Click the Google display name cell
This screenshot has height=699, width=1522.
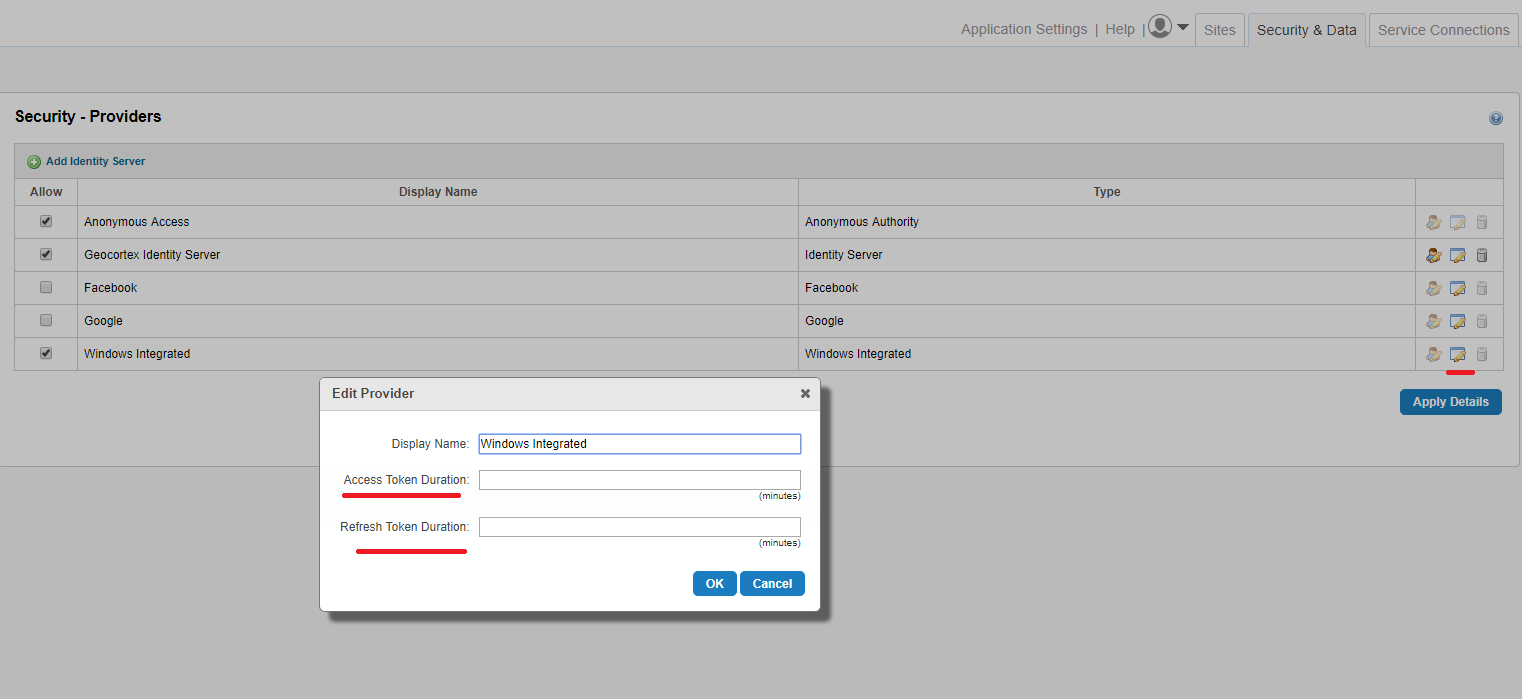(x=438, y=321)
